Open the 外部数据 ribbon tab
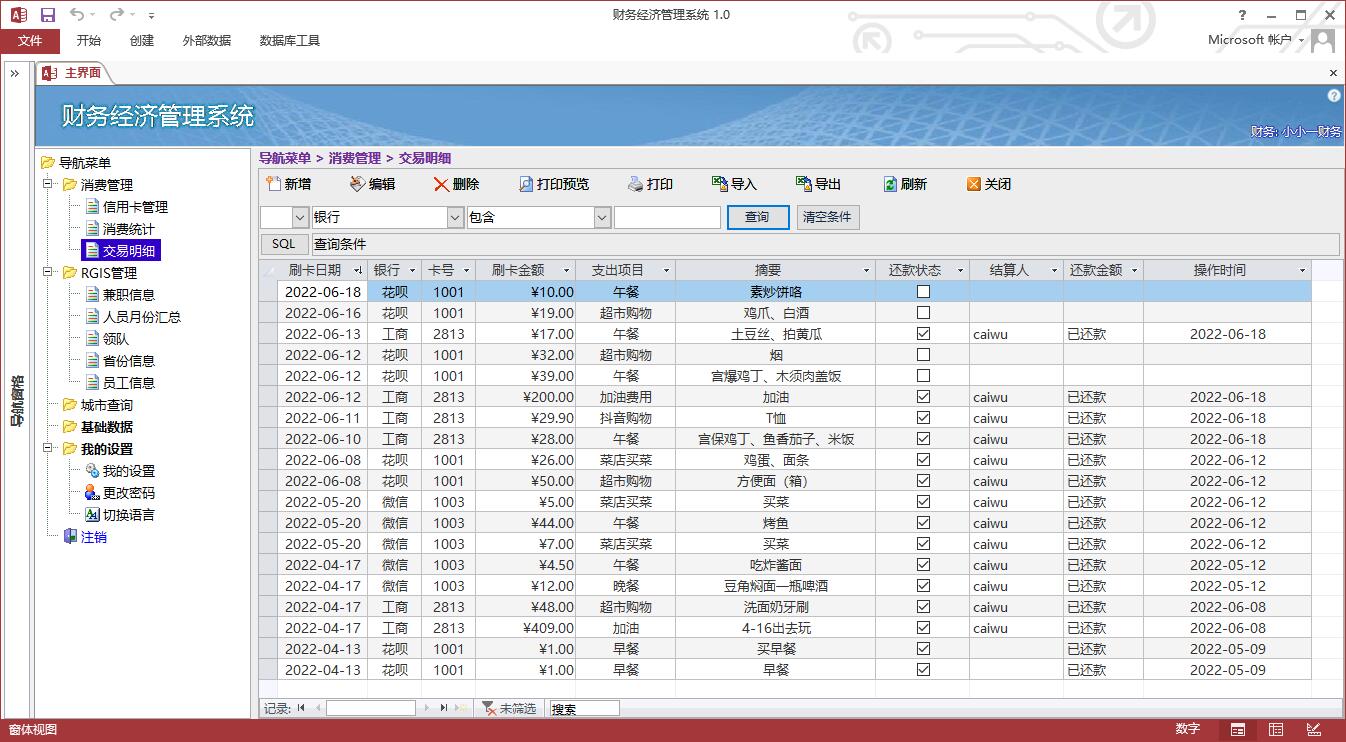 click(x=206, y=41)
